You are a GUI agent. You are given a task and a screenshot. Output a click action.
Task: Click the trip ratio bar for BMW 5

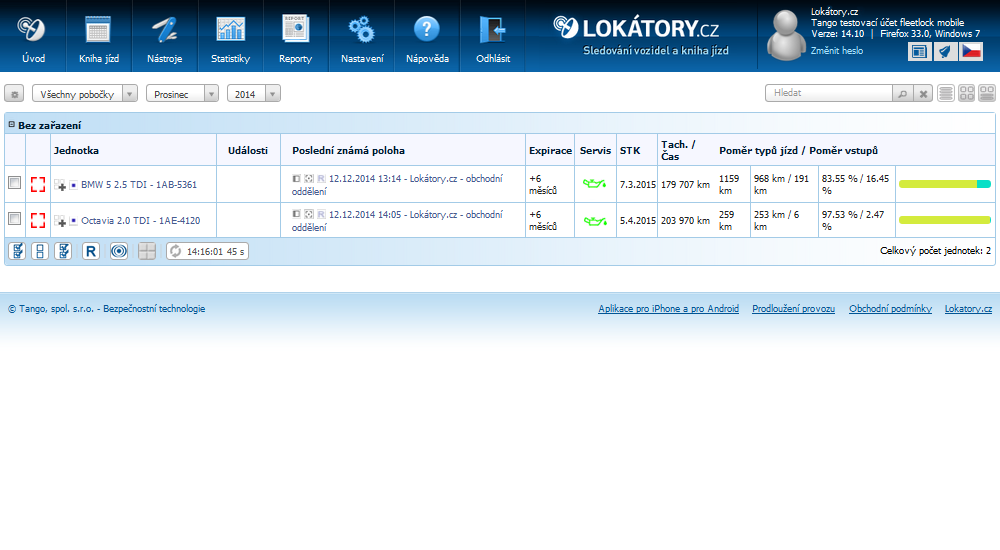[944, 184]
